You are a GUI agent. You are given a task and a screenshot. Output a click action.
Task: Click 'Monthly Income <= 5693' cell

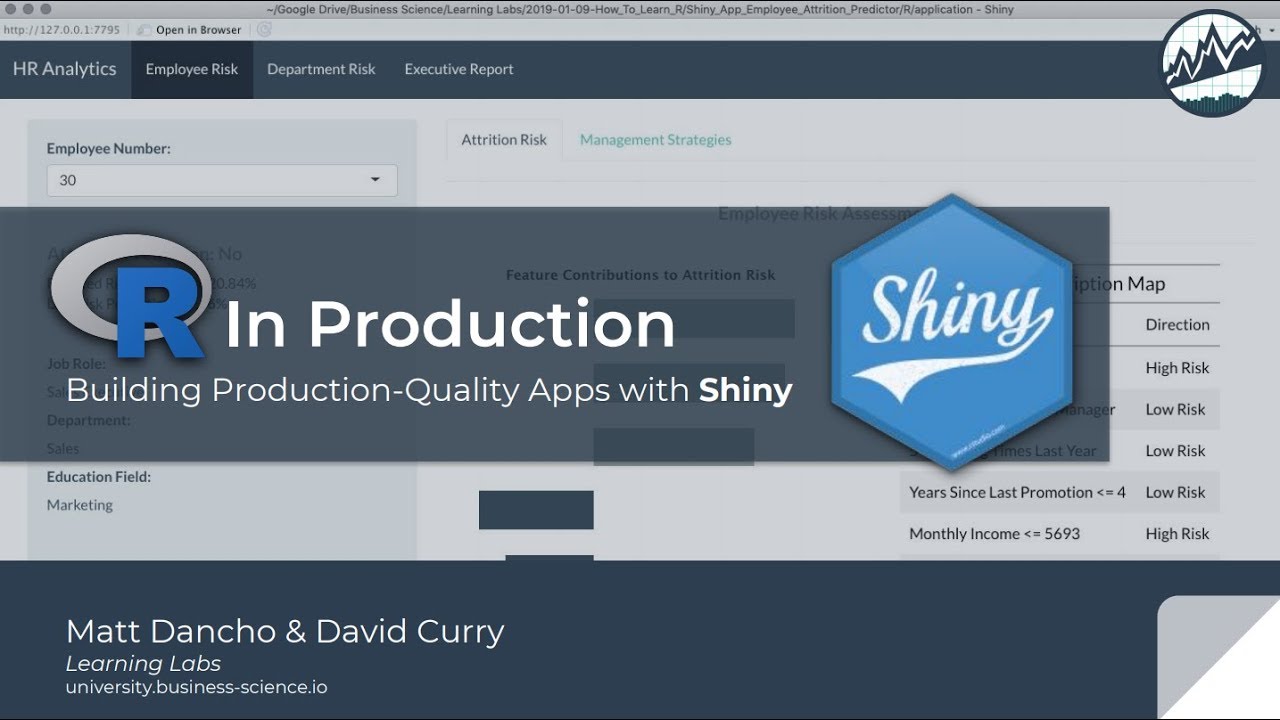tap(994, 534)
